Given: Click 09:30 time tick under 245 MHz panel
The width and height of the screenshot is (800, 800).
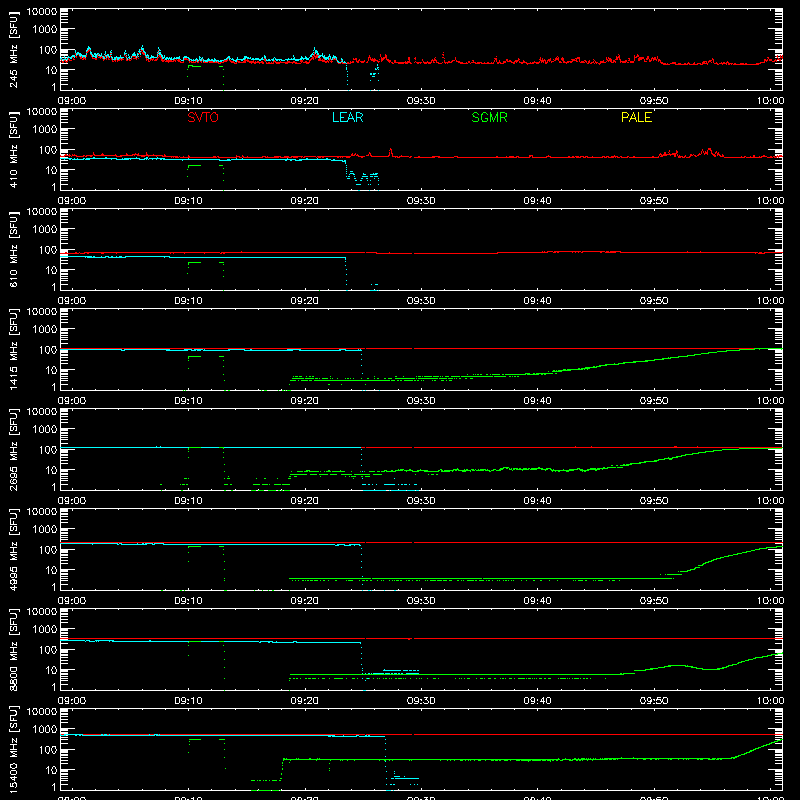Looking at the screenshot, I should (421, 101).
